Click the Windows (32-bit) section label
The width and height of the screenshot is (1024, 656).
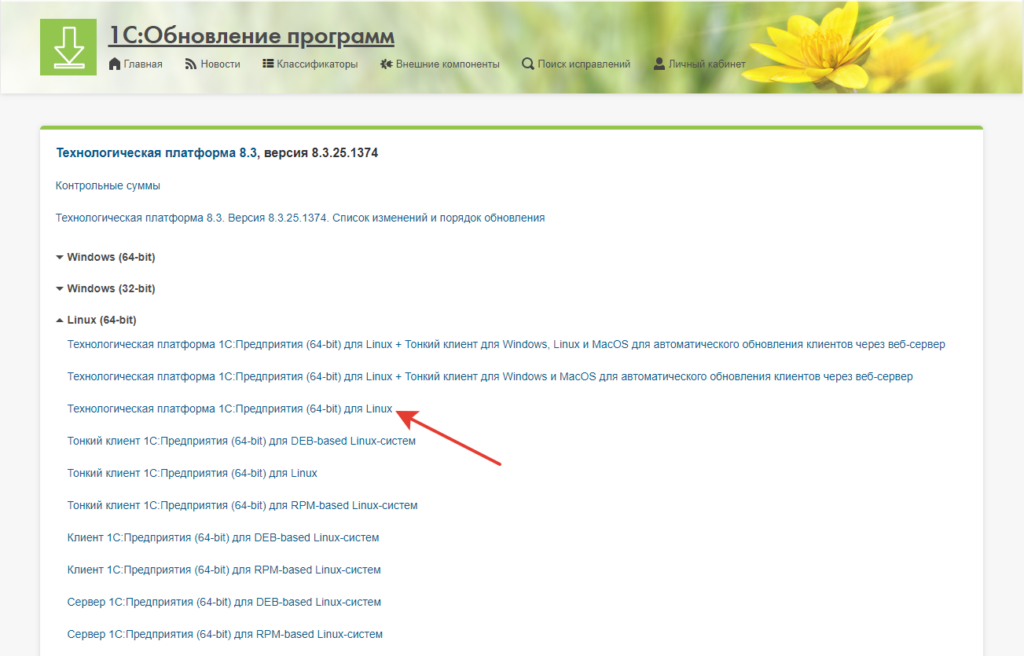pos(111,289)
